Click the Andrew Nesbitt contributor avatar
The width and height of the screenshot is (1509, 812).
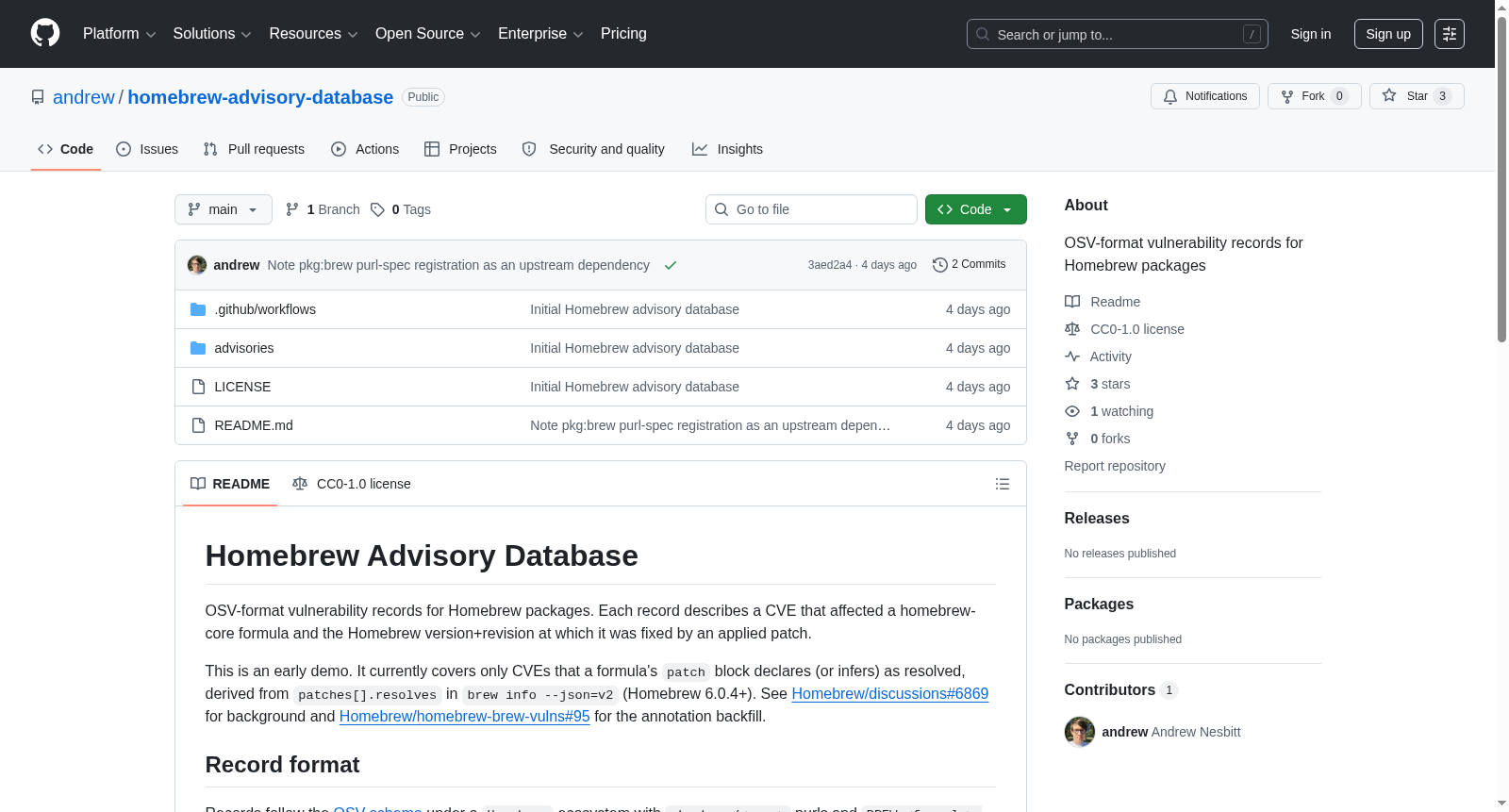pyautogui.click(x=1080, y=732)
